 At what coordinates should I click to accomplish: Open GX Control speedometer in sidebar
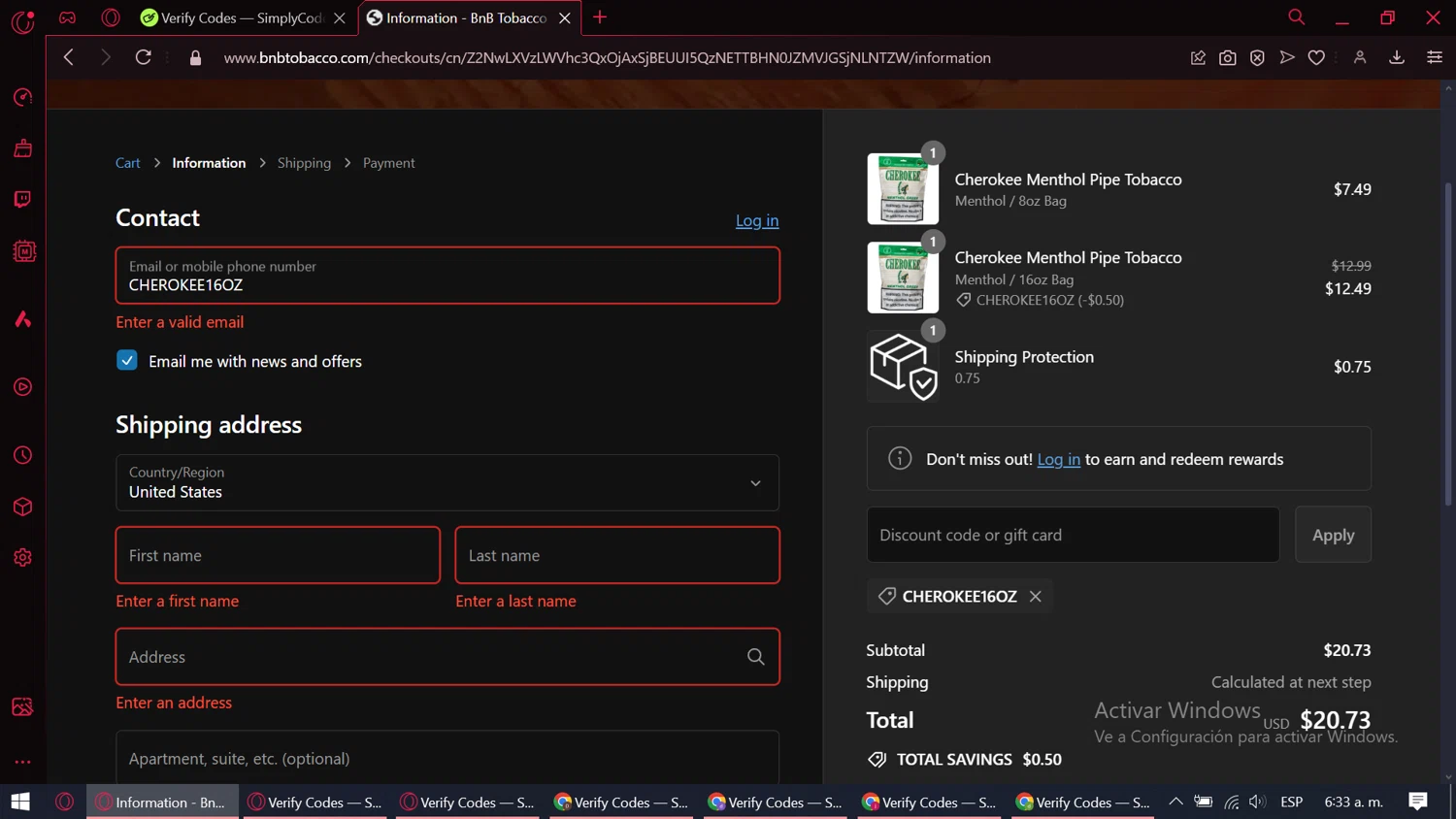(22, 97)
